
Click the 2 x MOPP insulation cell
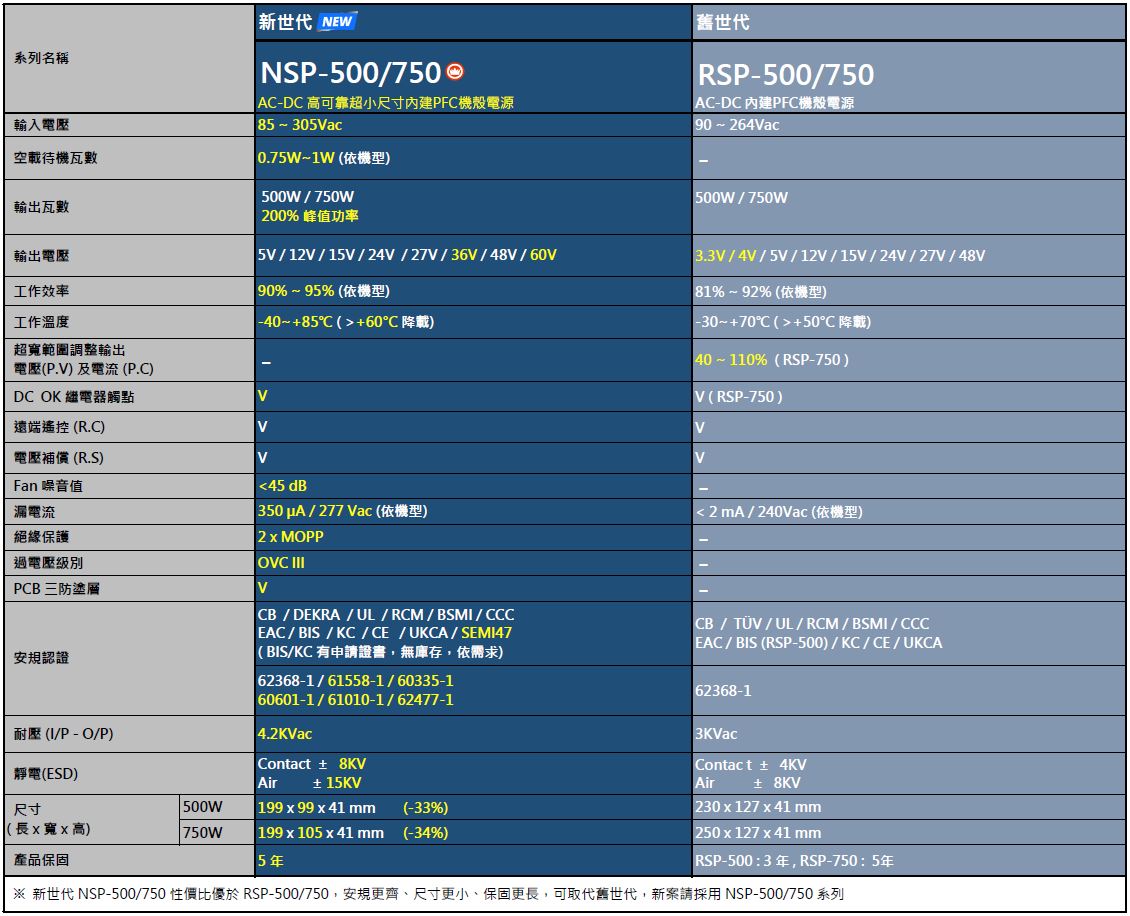point(291,537)
